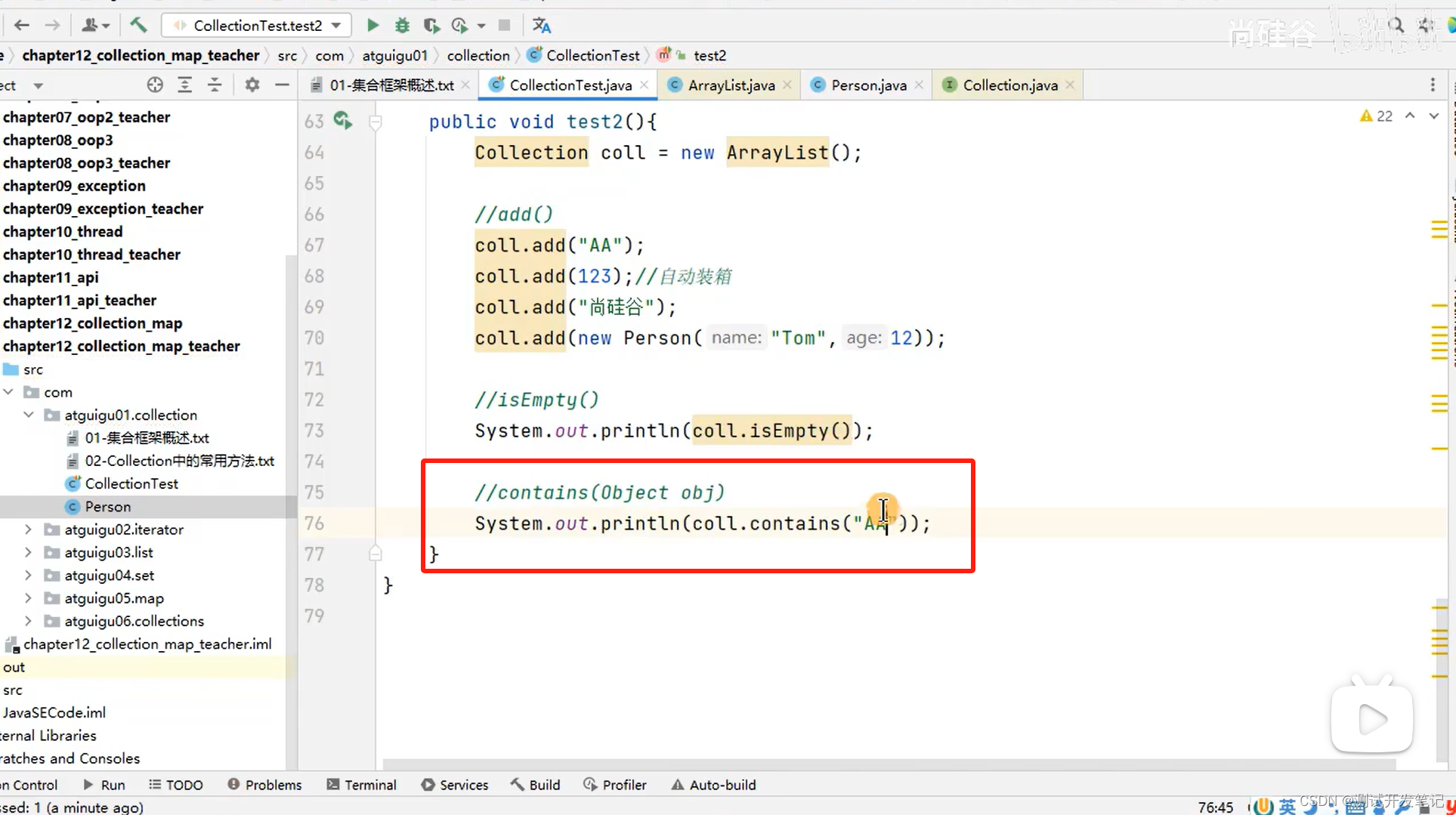Open the Profiler tool window
The image size is (1456, 815).
point(615,785)
